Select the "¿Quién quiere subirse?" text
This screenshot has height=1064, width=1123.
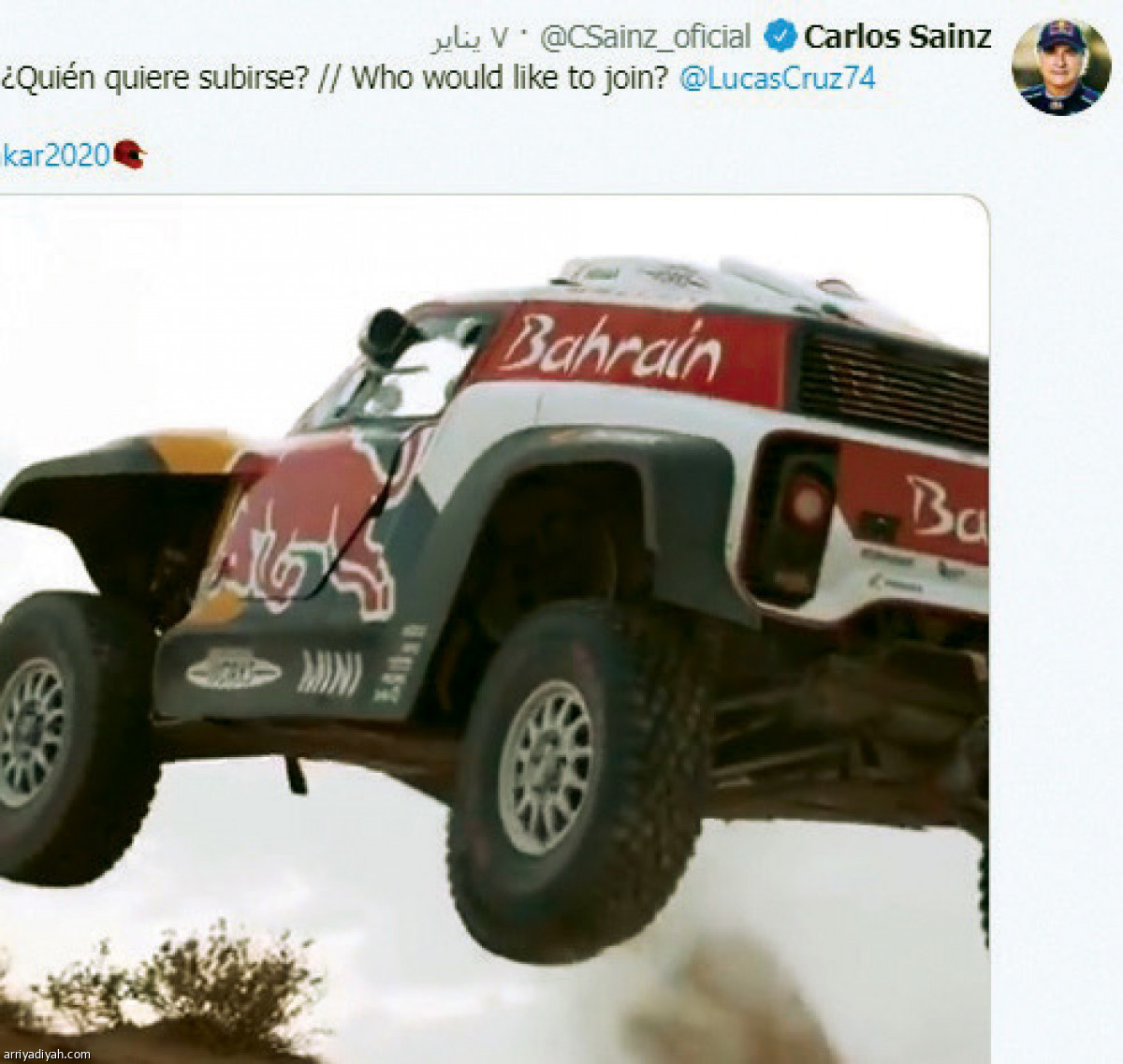154,78
